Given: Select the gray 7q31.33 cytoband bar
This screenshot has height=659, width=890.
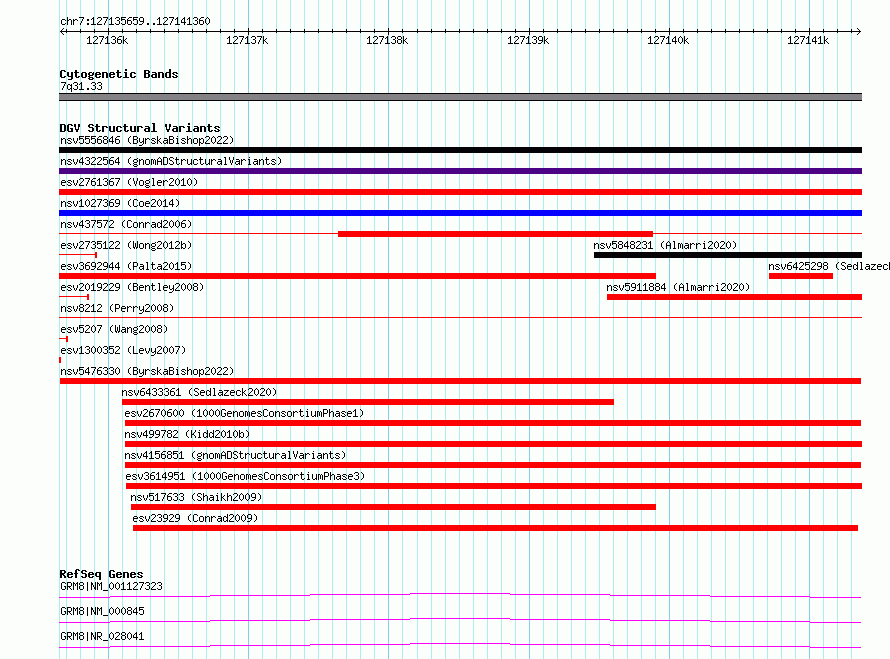Looking at the screenshot, I should click(460, 97).
